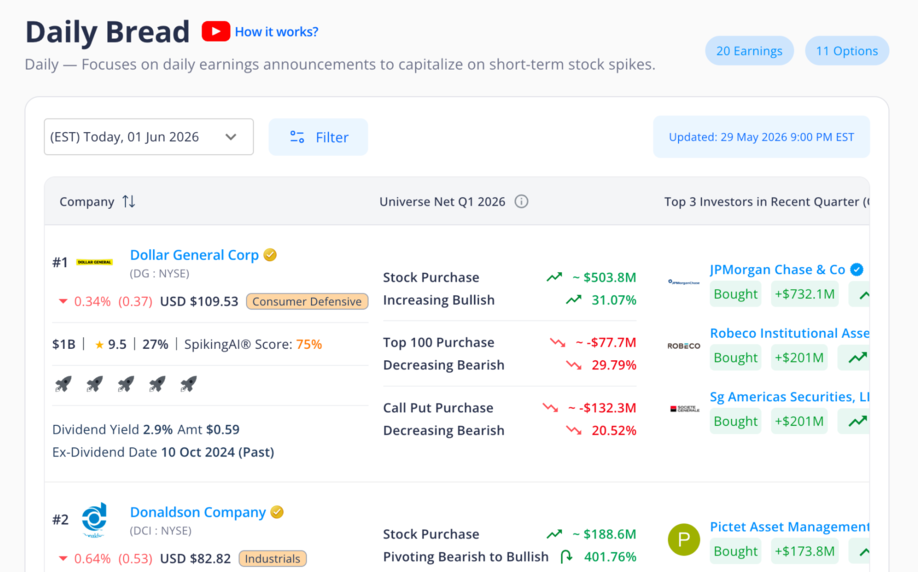Click Donaldson Company verified badge
The height and width of the screenshot is (572, 918).
(x=278, y=512)
